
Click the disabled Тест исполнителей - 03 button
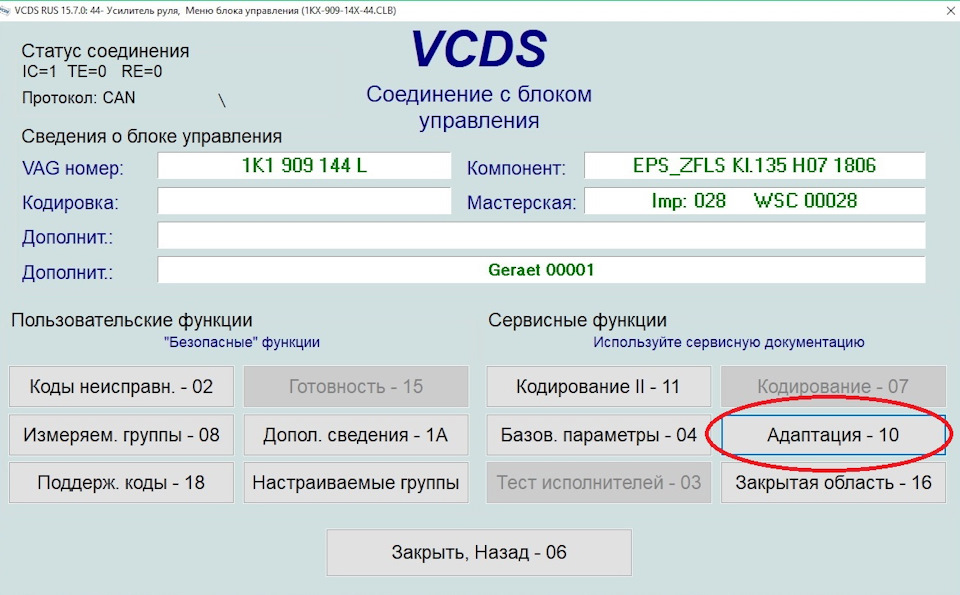[598, 483]
